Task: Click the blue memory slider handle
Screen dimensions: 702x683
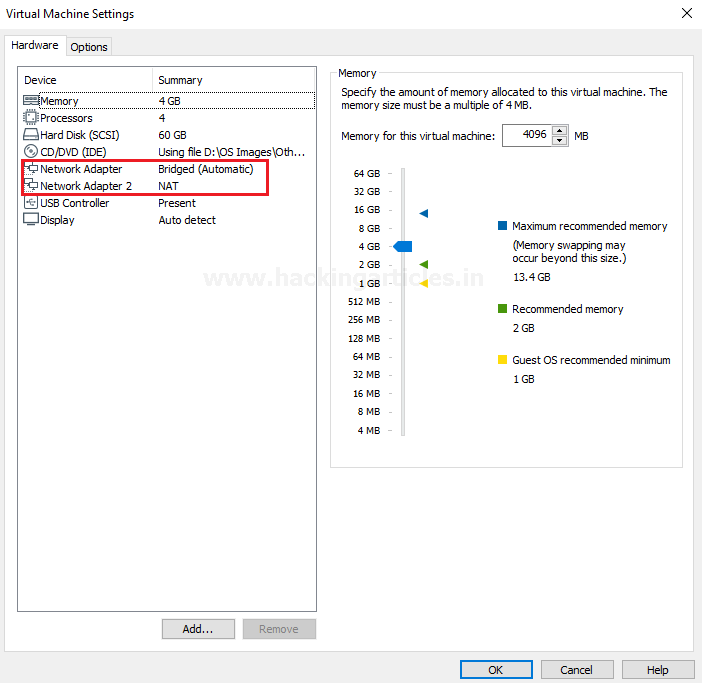Action: (403, 246)
